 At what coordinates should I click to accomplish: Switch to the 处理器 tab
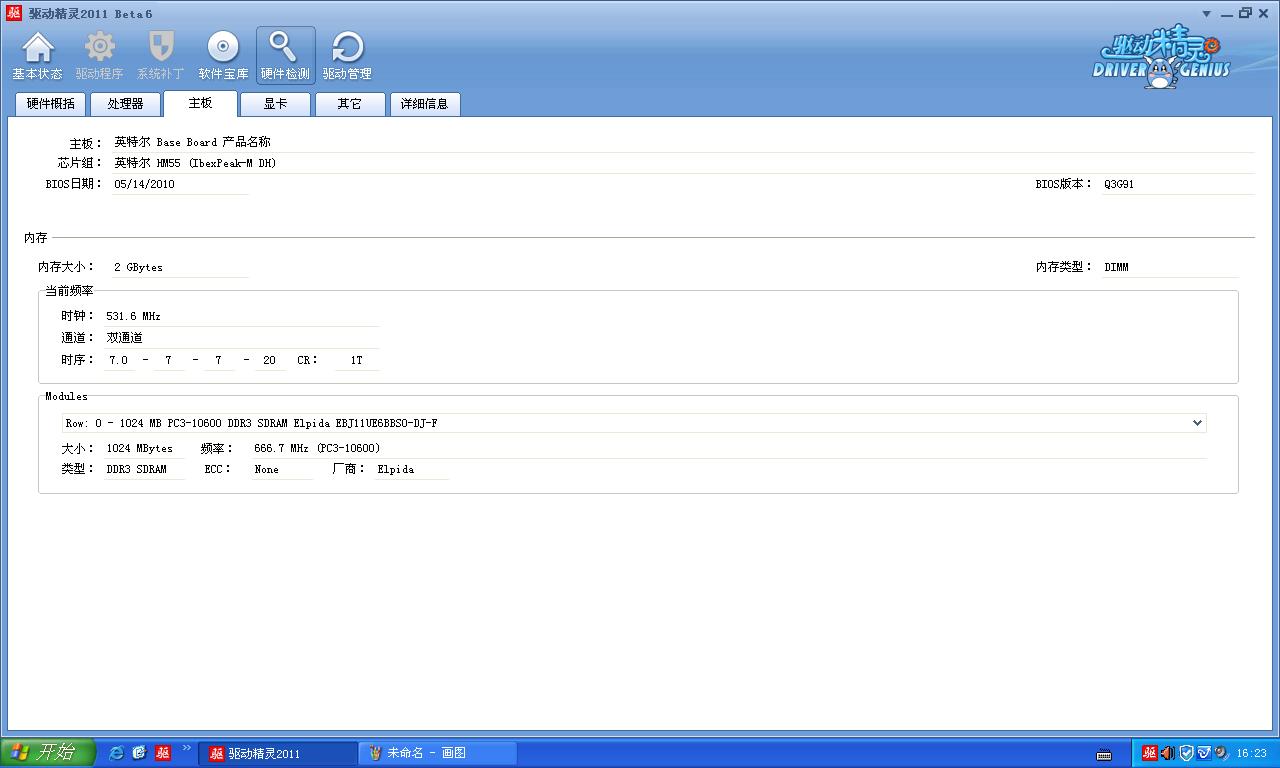tap(126, 104)
